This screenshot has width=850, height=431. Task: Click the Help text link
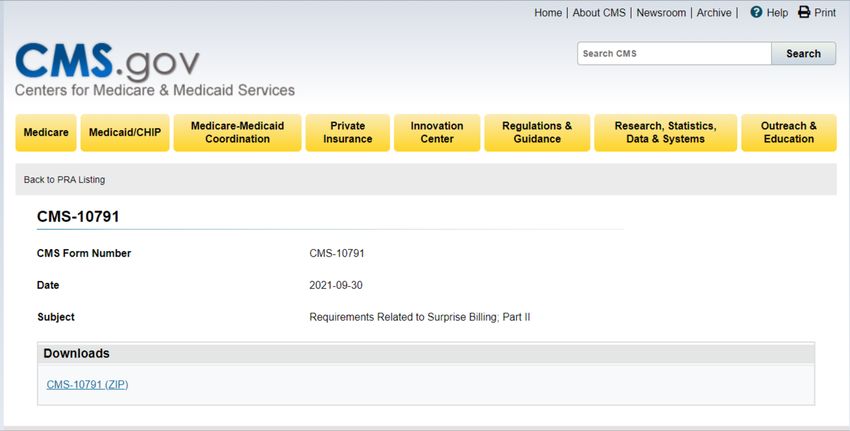point(777,12)
